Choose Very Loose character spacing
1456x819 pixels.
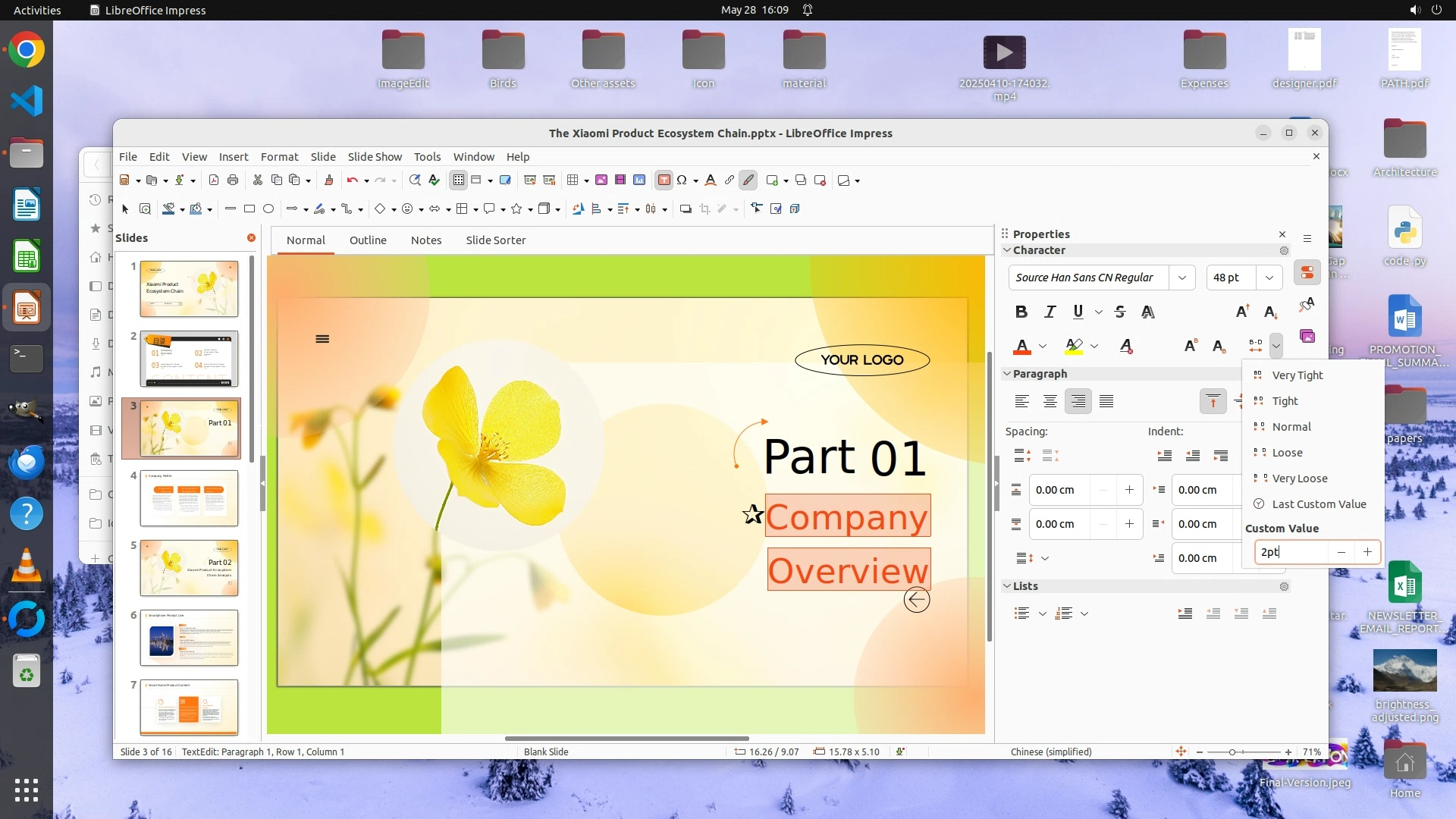pos(1300,479)
